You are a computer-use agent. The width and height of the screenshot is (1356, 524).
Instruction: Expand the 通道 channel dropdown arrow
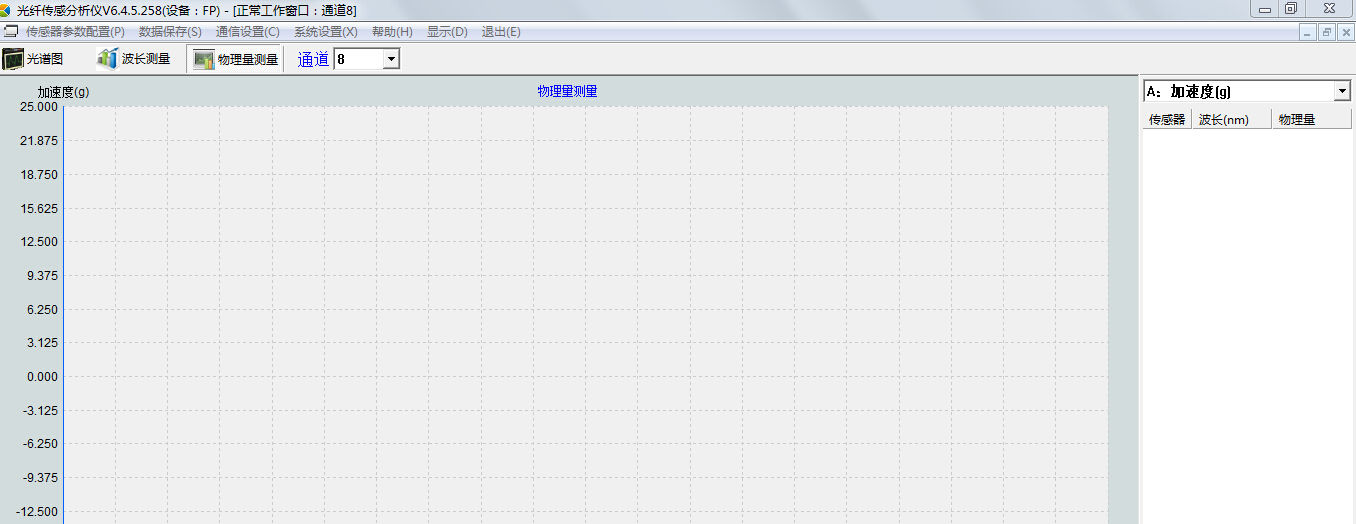(x=390, y=59)
